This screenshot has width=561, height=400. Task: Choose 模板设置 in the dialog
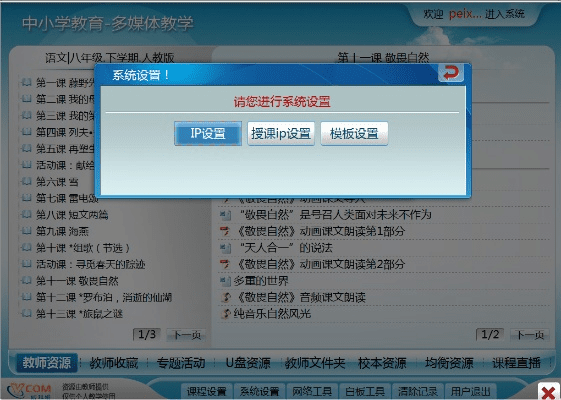pos(354,133)
